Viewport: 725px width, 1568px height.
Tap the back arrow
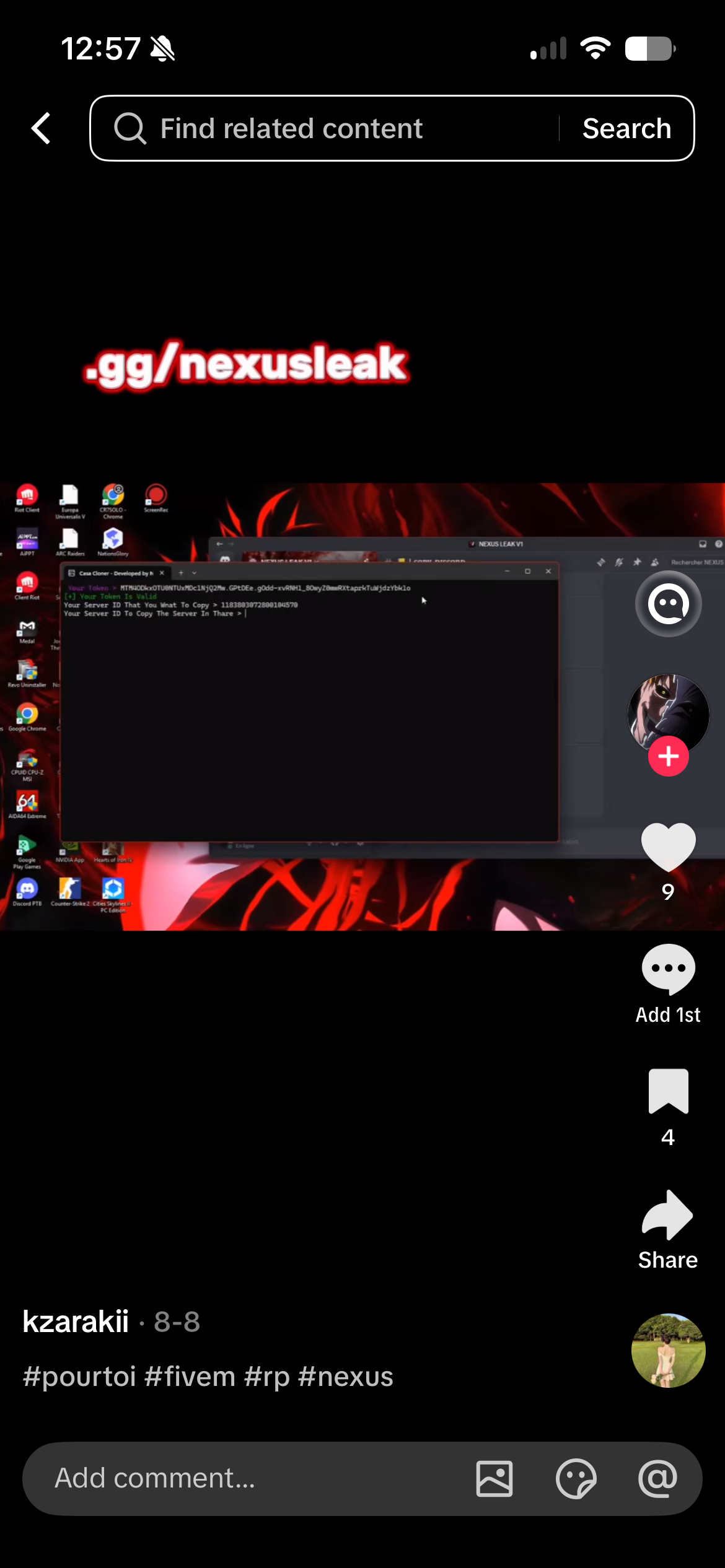point(41,129)
